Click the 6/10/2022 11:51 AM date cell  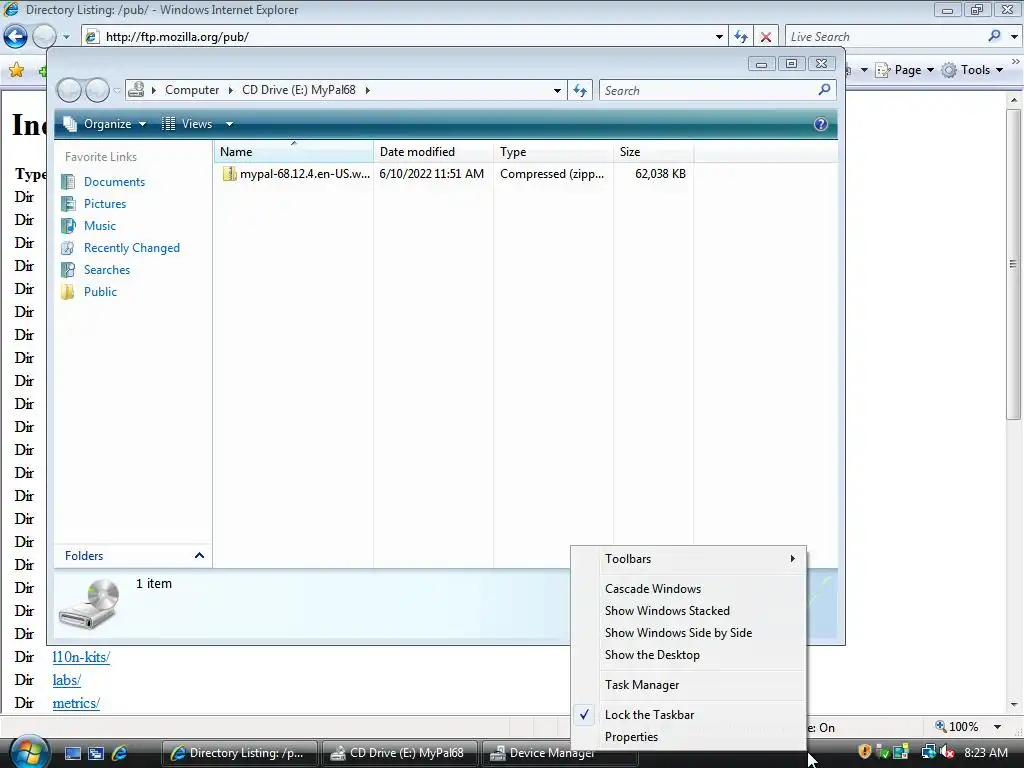pyautogui.click(x=432, y=174)
